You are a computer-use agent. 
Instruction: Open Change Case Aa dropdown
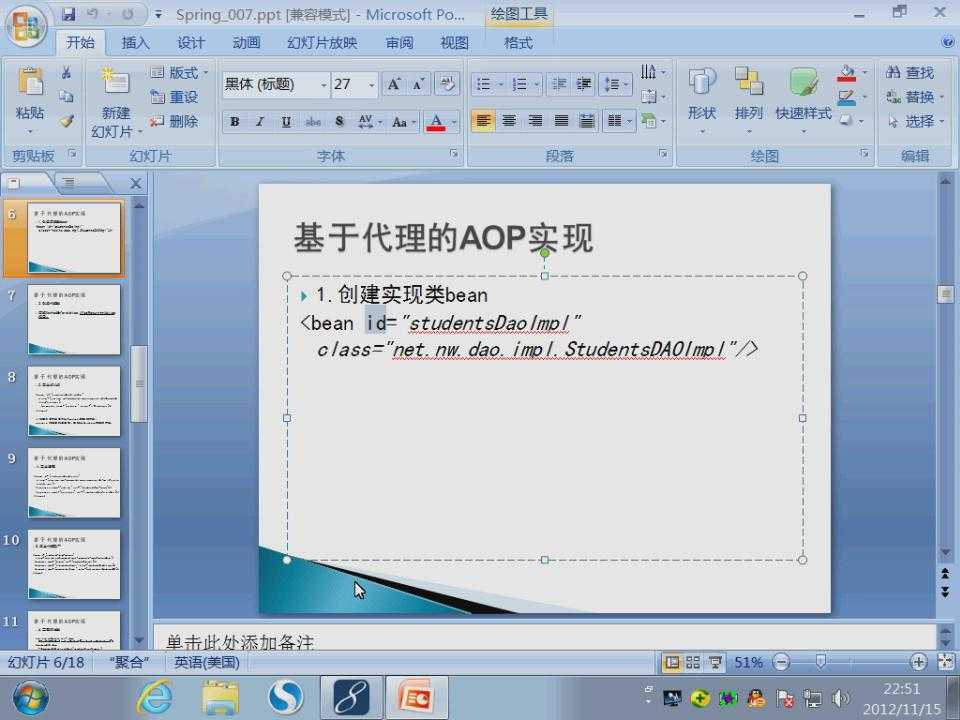[404, 121]
